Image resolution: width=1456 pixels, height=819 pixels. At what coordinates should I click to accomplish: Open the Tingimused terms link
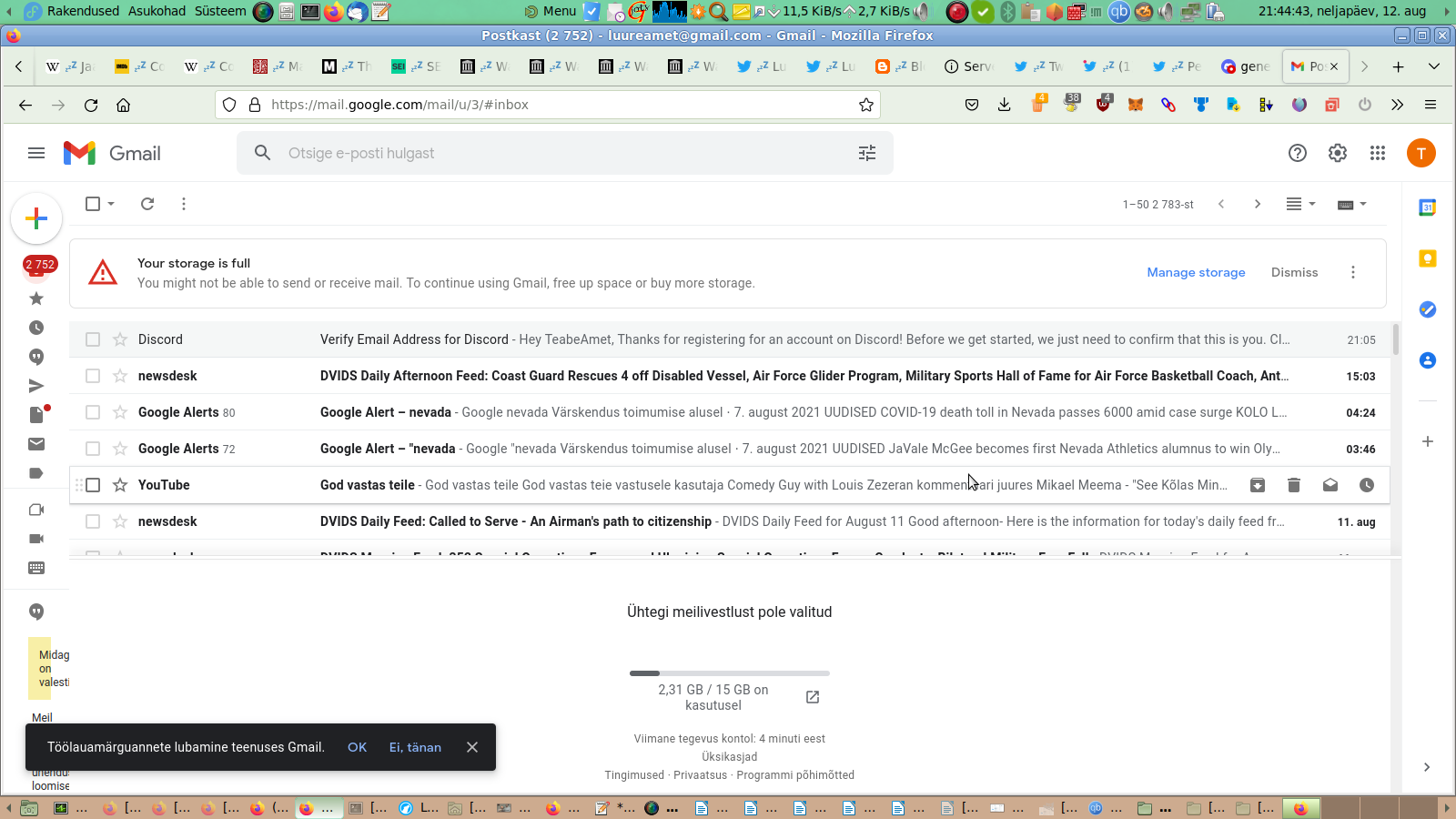(634, 775)
